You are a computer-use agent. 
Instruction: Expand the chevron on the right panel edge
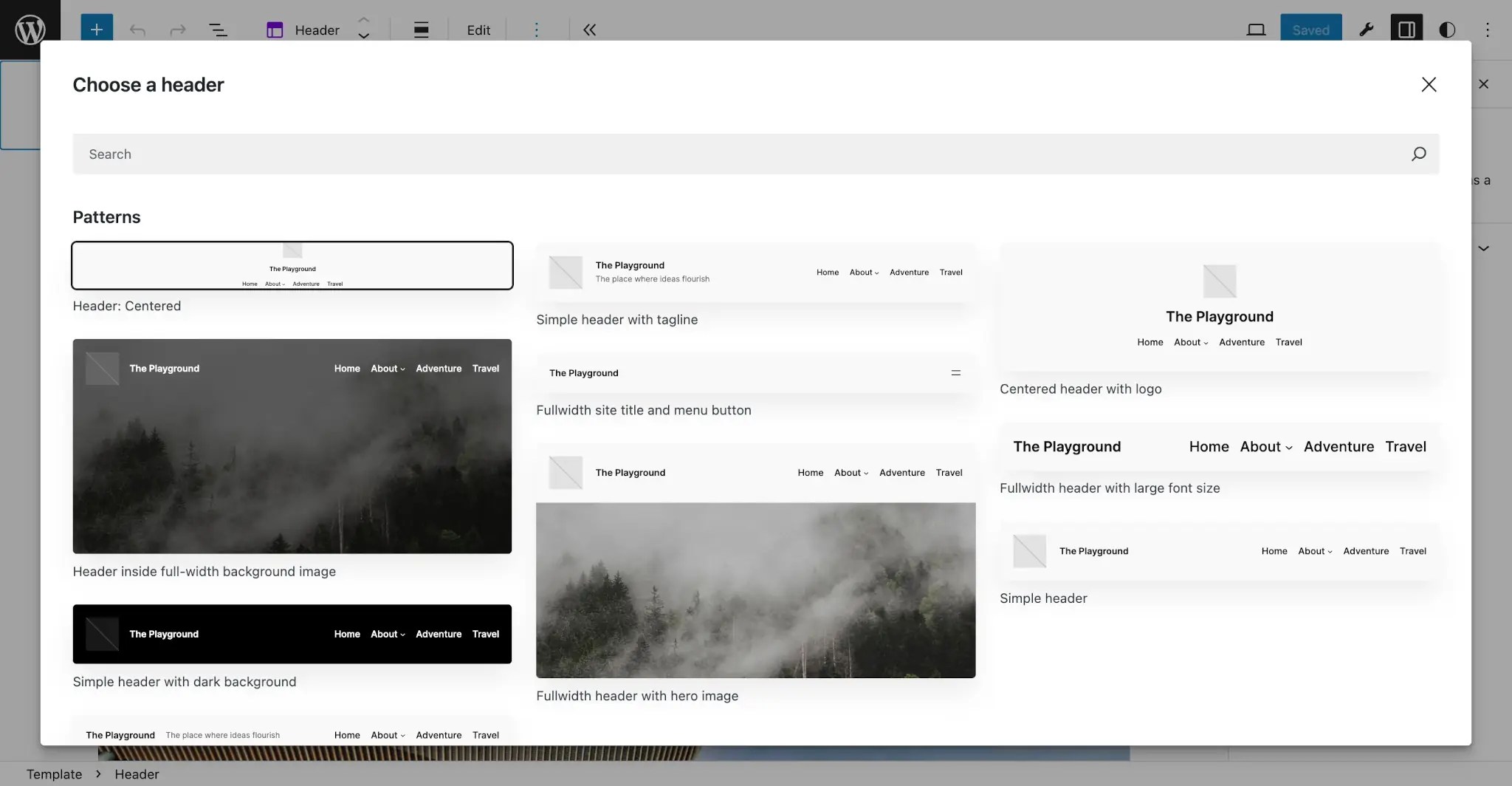pyautogui.click(x=1484, y=248)
